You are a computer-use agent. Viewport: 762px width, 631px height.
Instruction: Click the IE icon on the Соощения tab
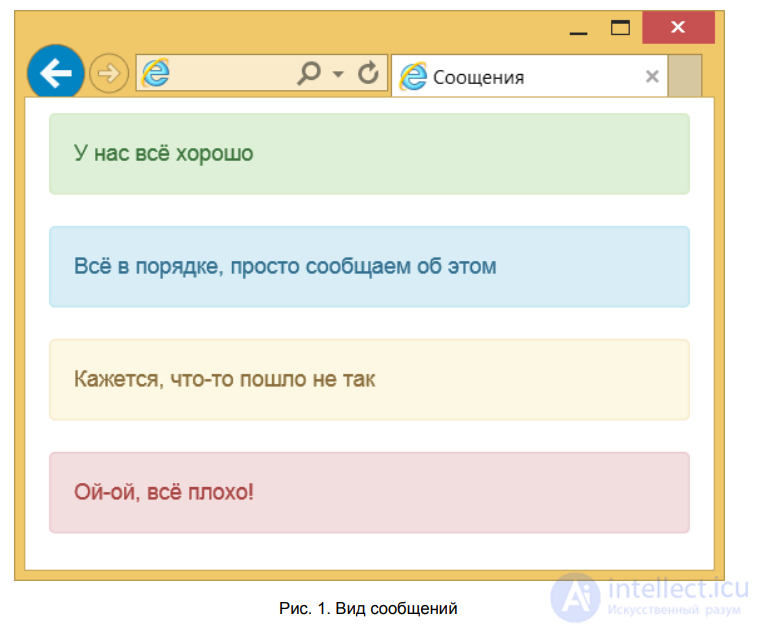pyautogui.click(x=413, y=76)
